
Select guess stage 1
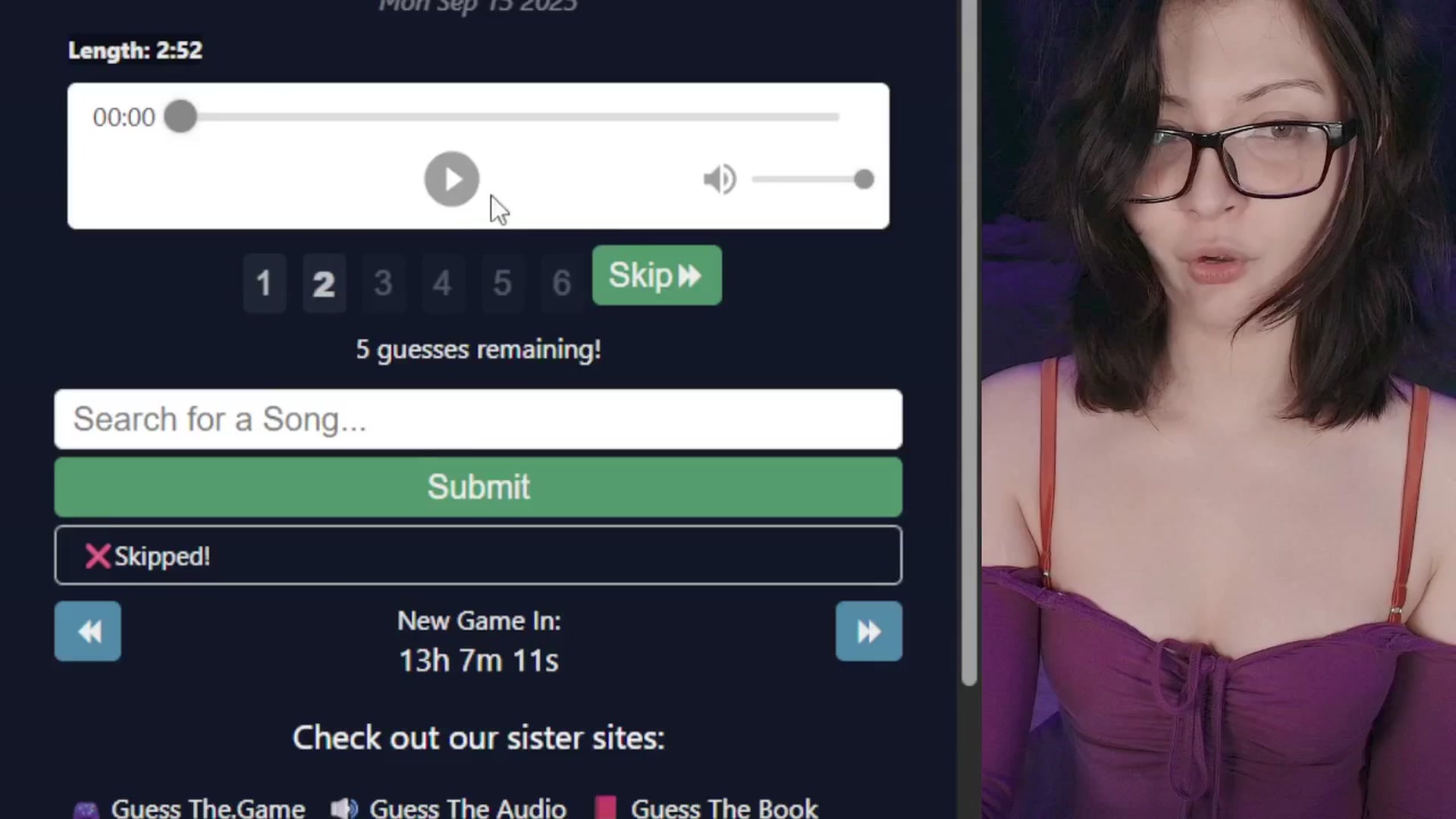point(264,284)
